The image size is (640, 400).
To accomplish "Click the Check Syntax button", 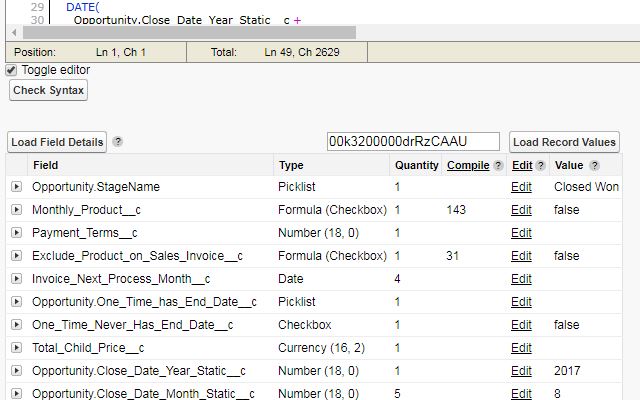I will click(x=49, y=90).
